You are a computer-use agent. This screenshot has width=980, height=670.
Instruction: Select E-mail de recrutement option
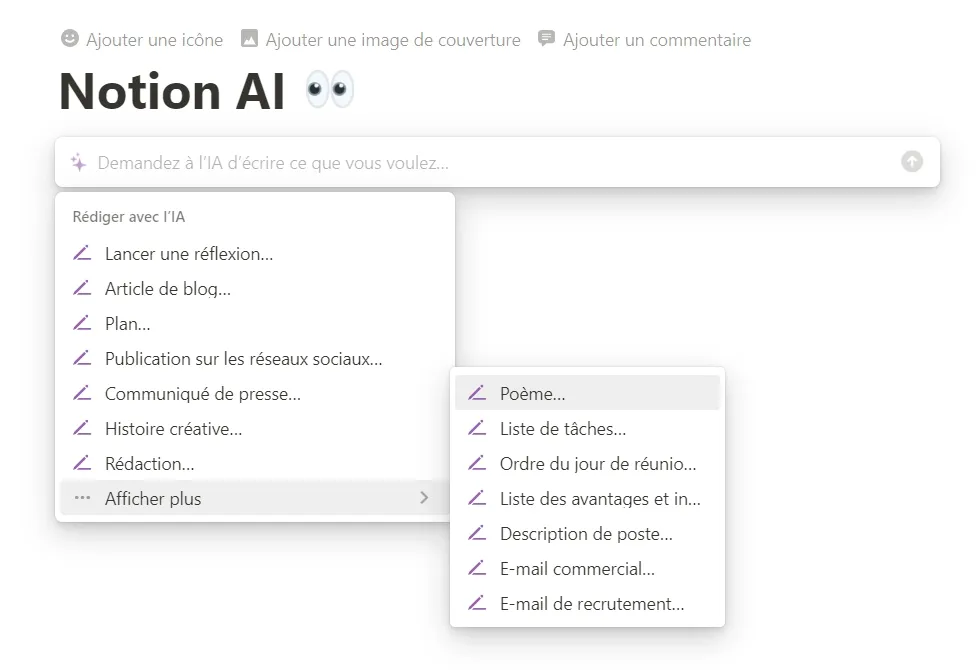(588, 604)
